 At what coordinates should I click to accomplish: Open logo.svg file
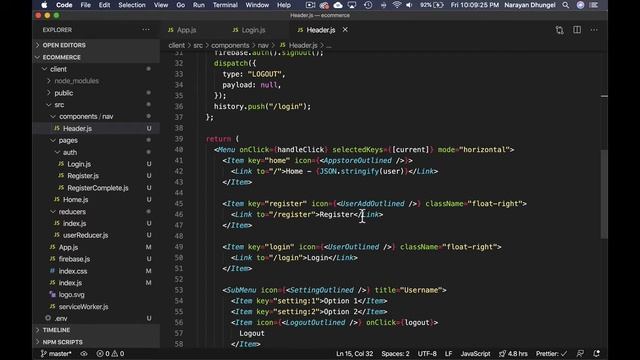[96, 294]
